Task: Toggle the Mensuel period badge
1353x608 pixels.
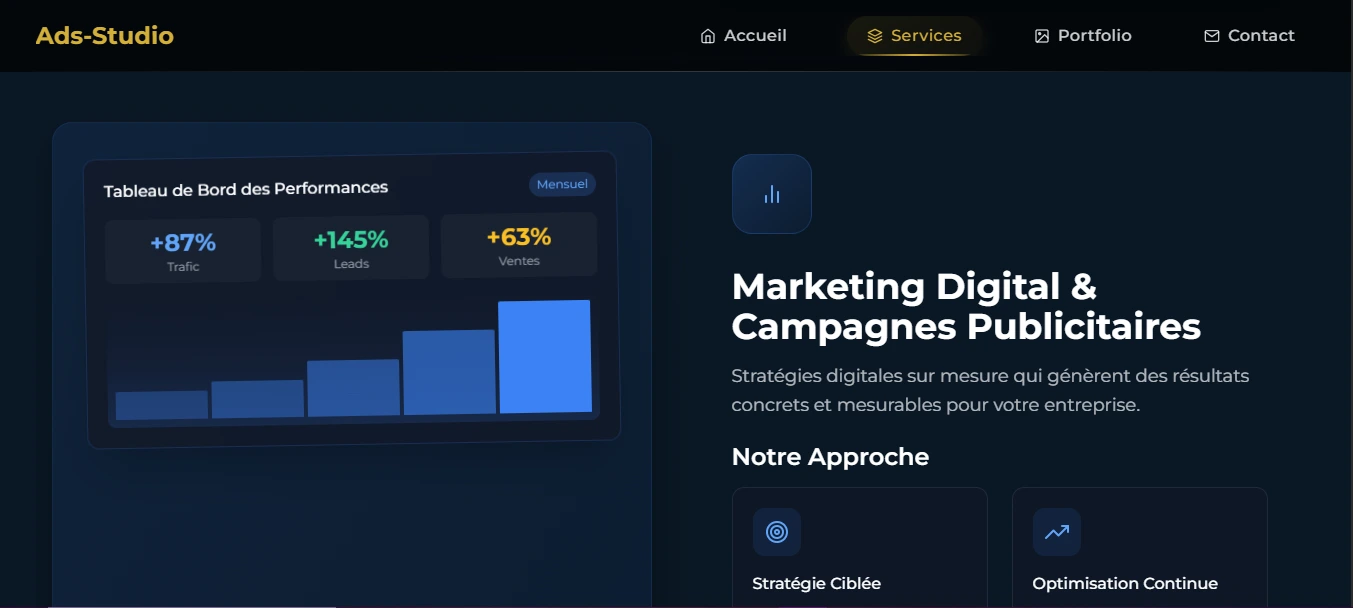Action: click(562, 184)
